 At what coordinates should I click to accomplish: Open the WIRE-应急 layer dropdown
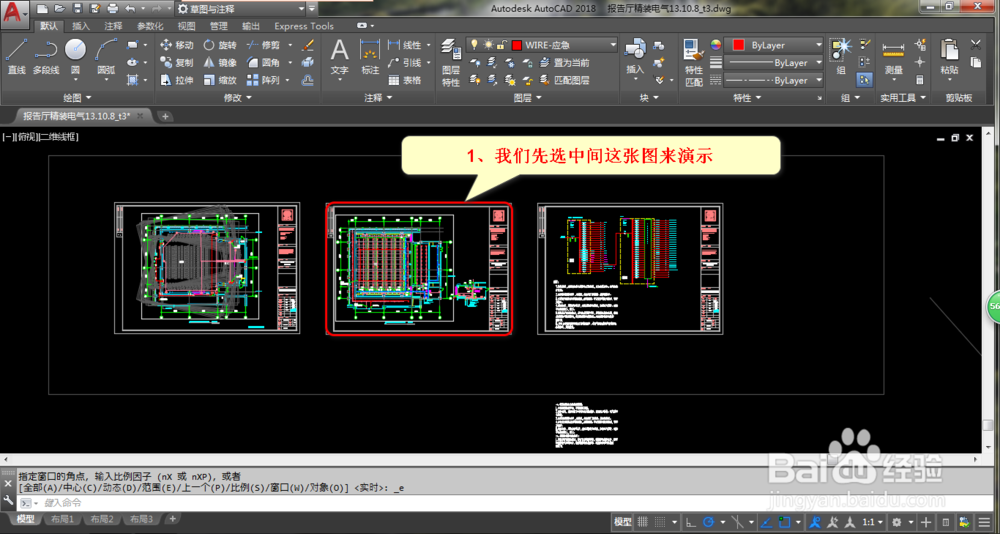point(612,45)
